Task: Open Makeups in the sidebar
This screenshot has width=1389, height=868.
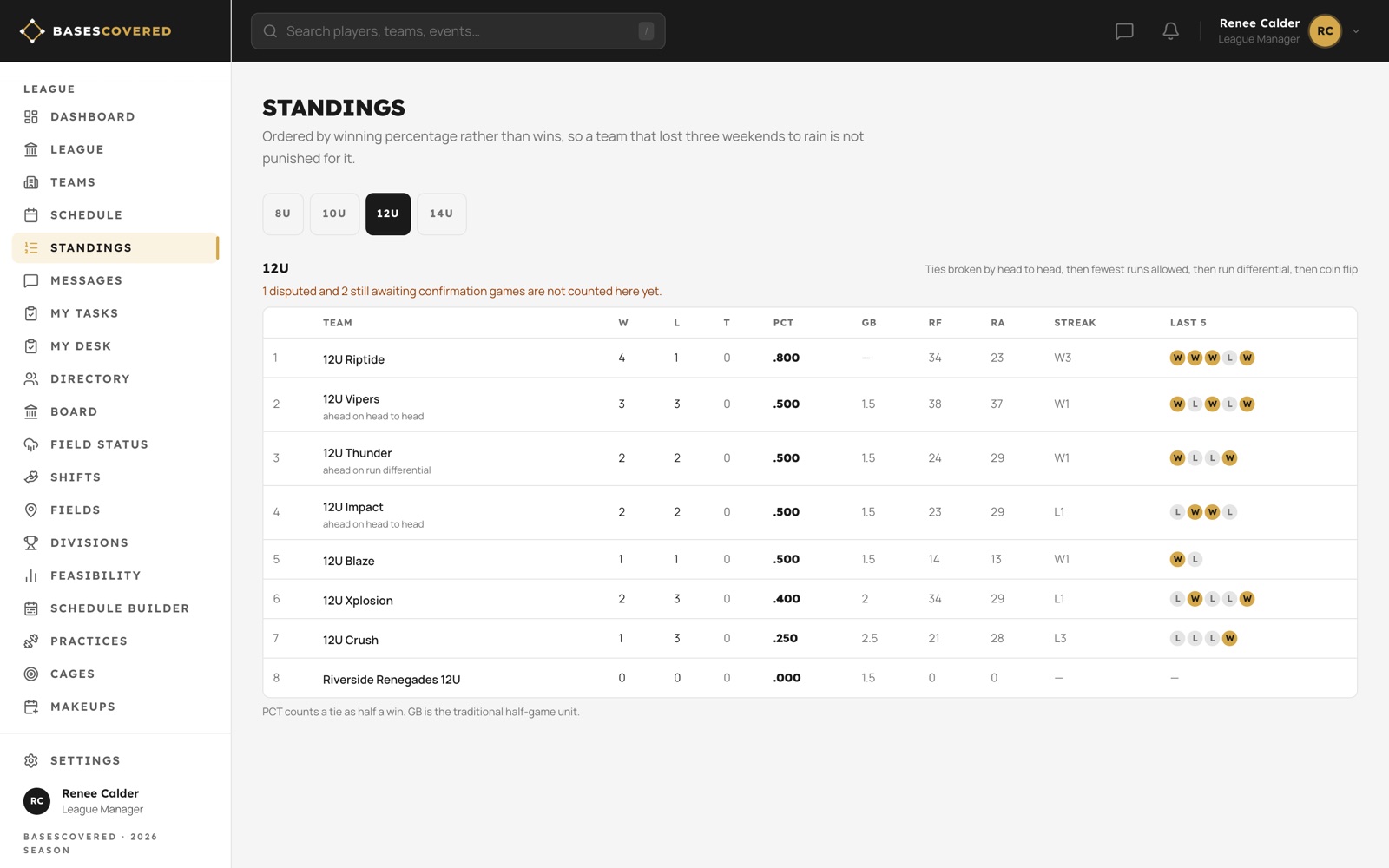Action: point(115,707)
